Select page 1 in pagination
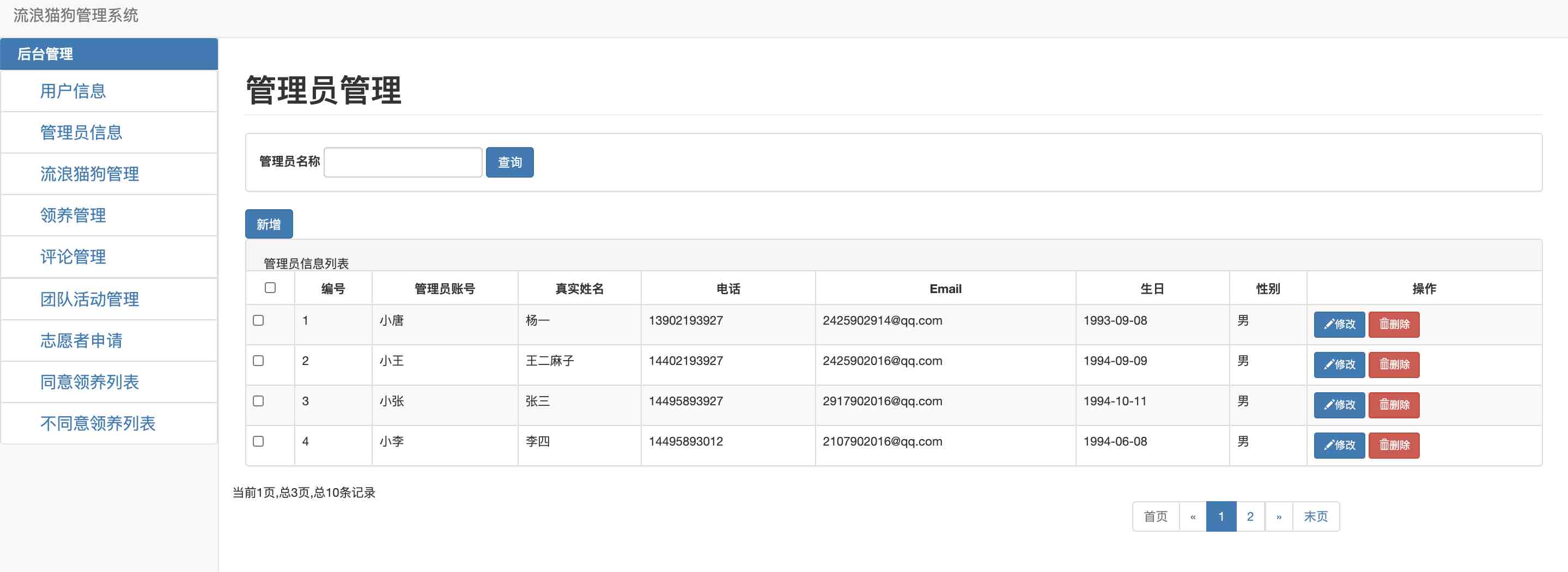 (1221, 516)
